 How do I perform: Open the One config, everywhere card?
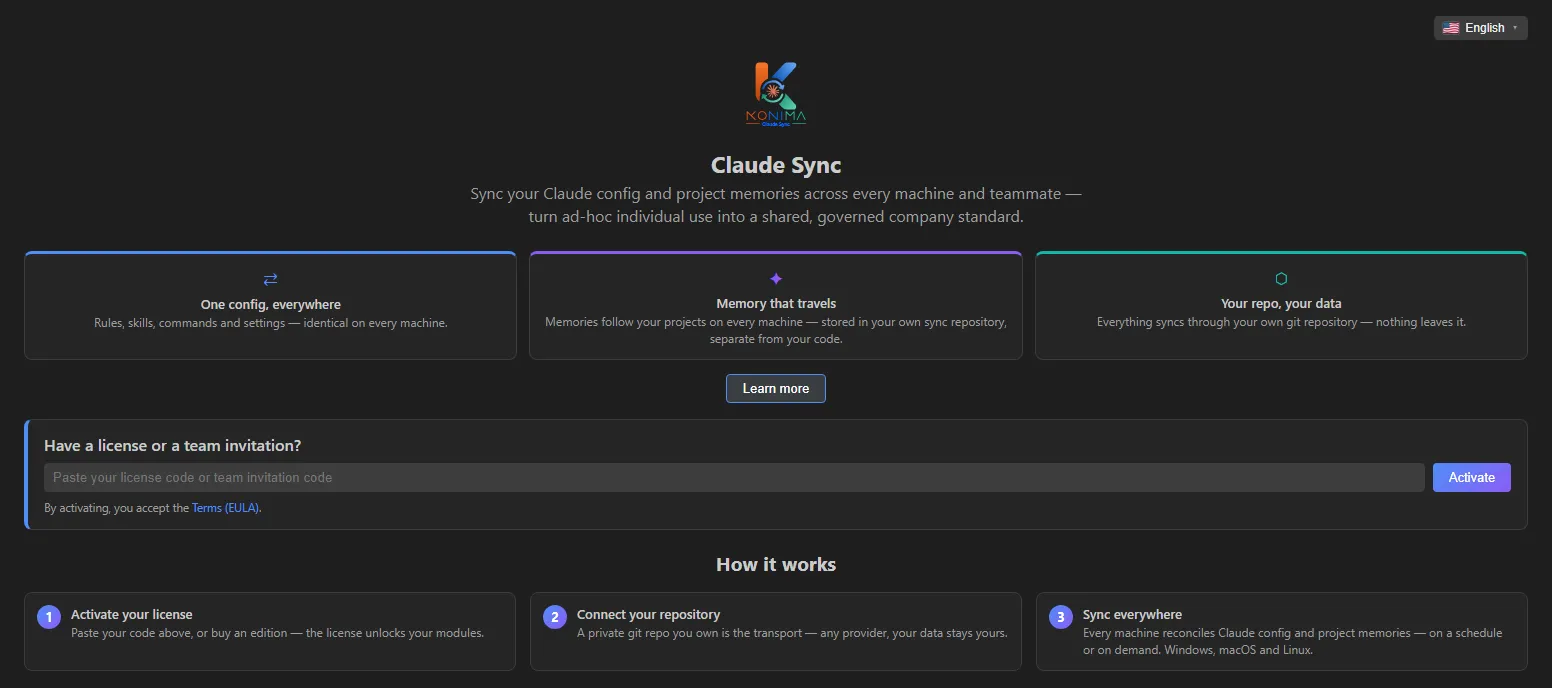tap(270, 305)
